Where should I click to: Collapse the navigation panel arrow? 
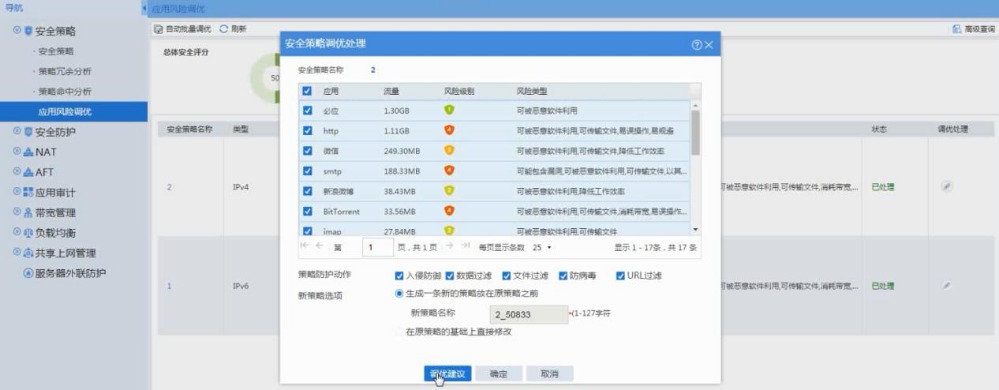(x=145, y=9)
